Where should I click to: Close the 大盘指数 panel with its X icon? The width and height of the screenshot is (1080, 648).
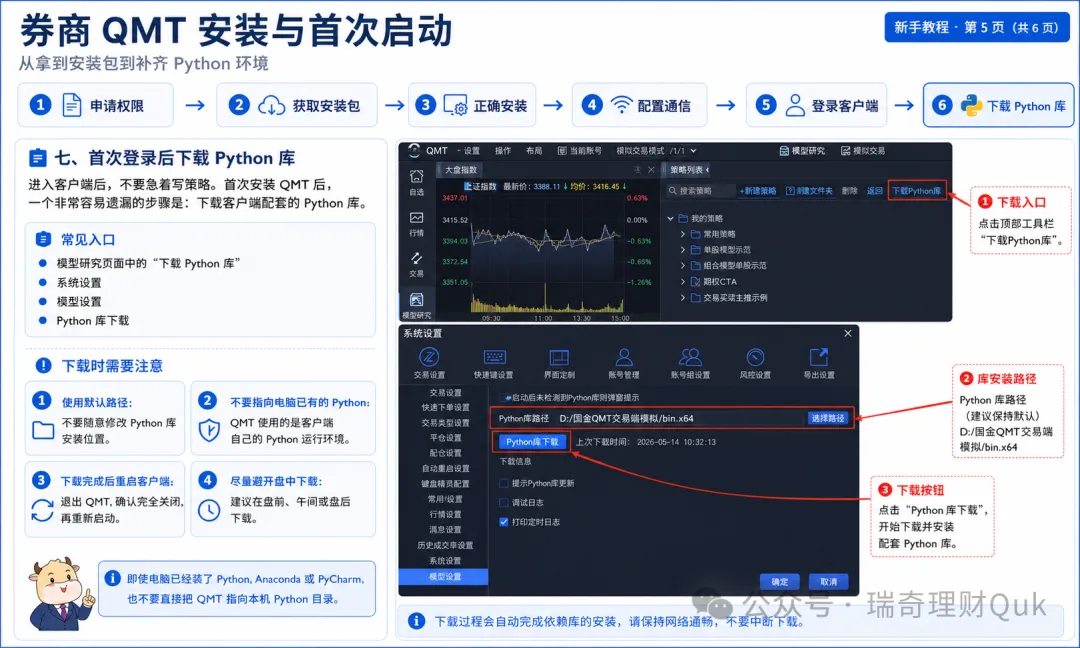tap(651, 169)
